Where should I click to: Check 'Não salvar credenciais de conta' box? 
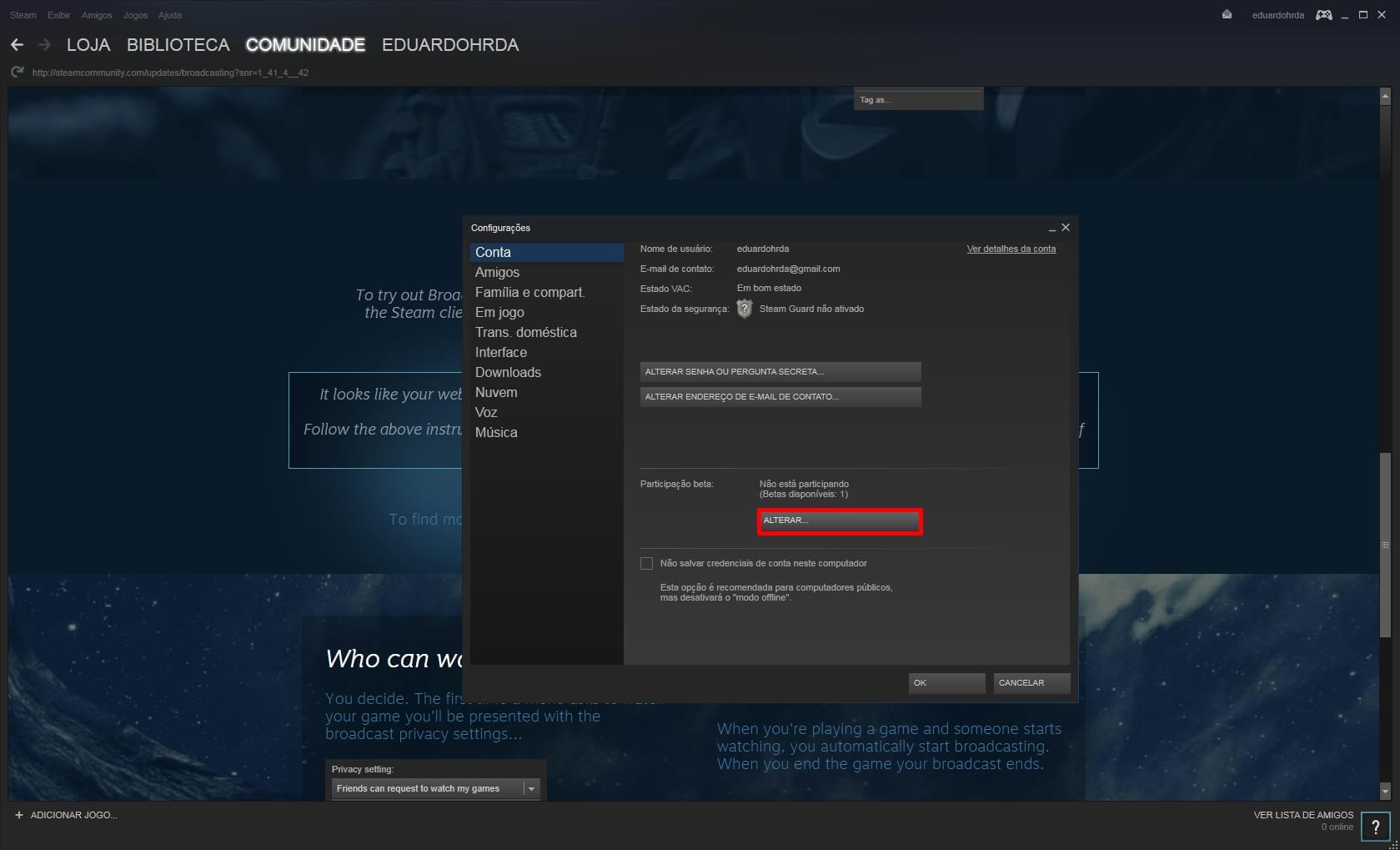646,564
